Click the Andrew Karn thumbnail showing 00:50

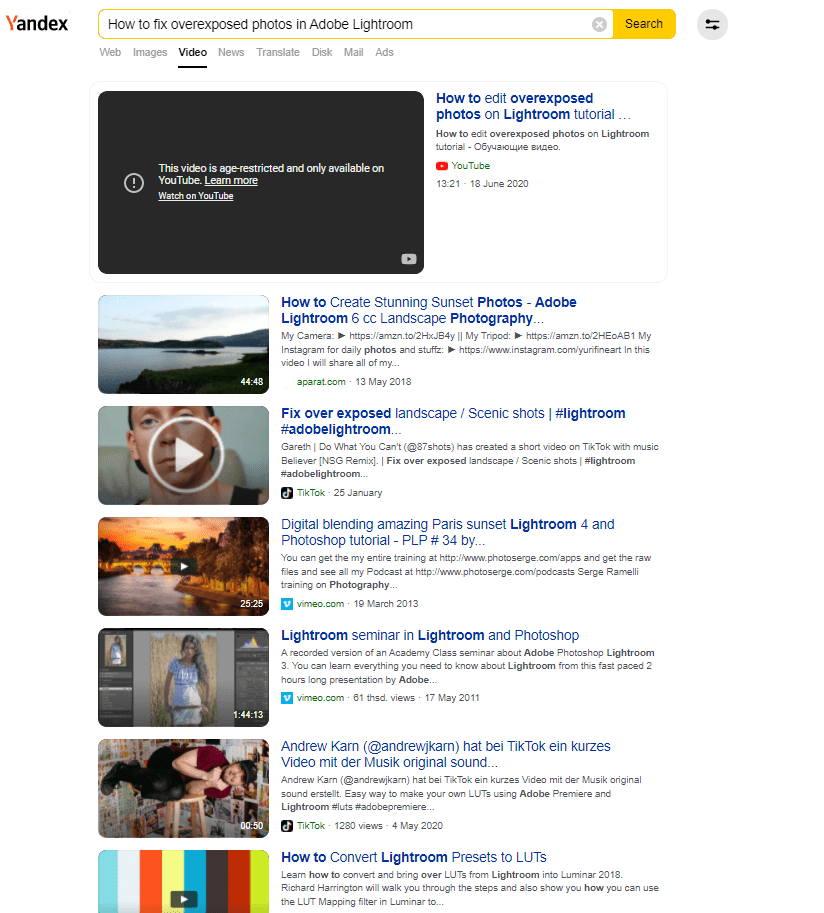[183, 788]
